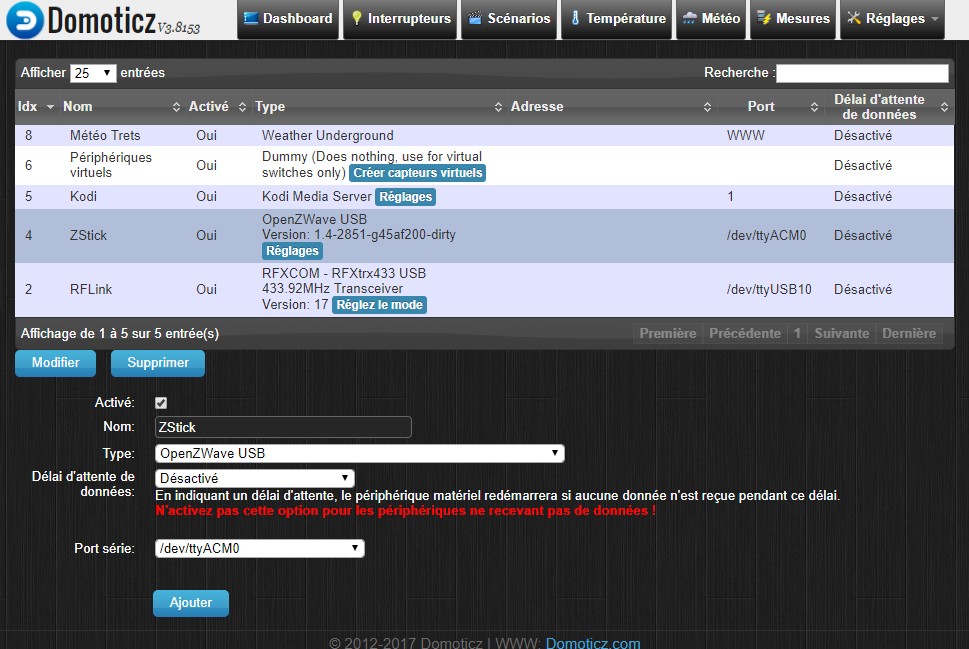Click the Dashboard monitor icon
This screenshot has height=649, width=969.
coord(250,19)
